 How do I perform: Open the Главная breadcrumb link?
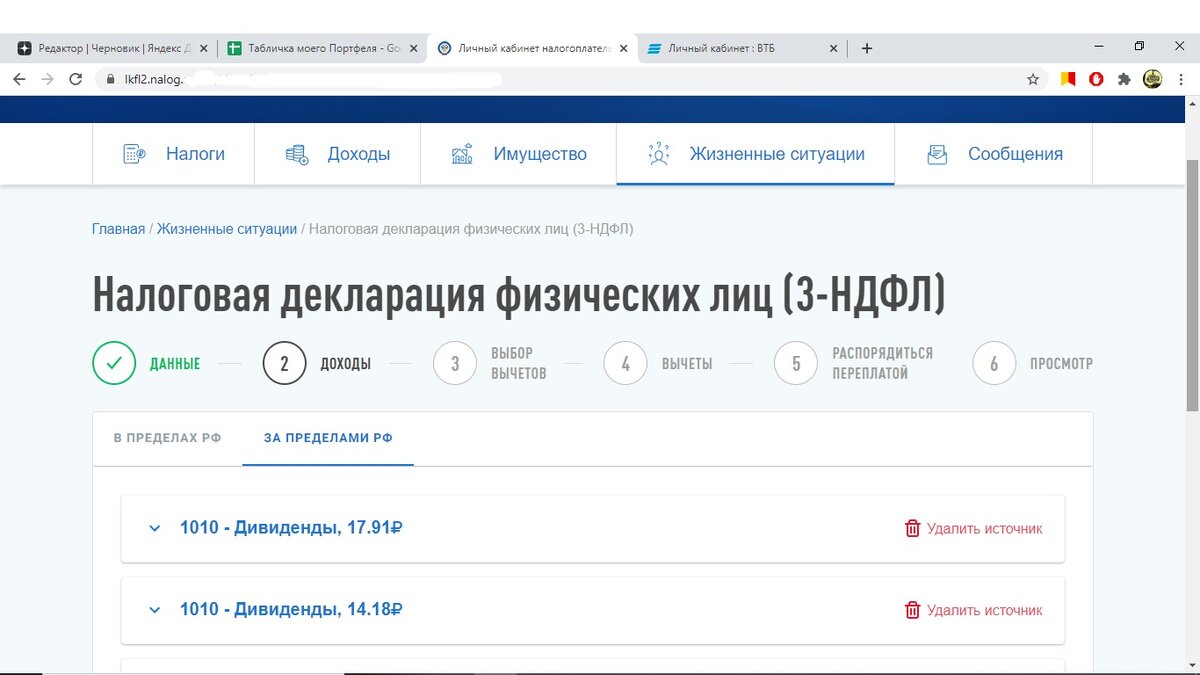coord(118,228)
